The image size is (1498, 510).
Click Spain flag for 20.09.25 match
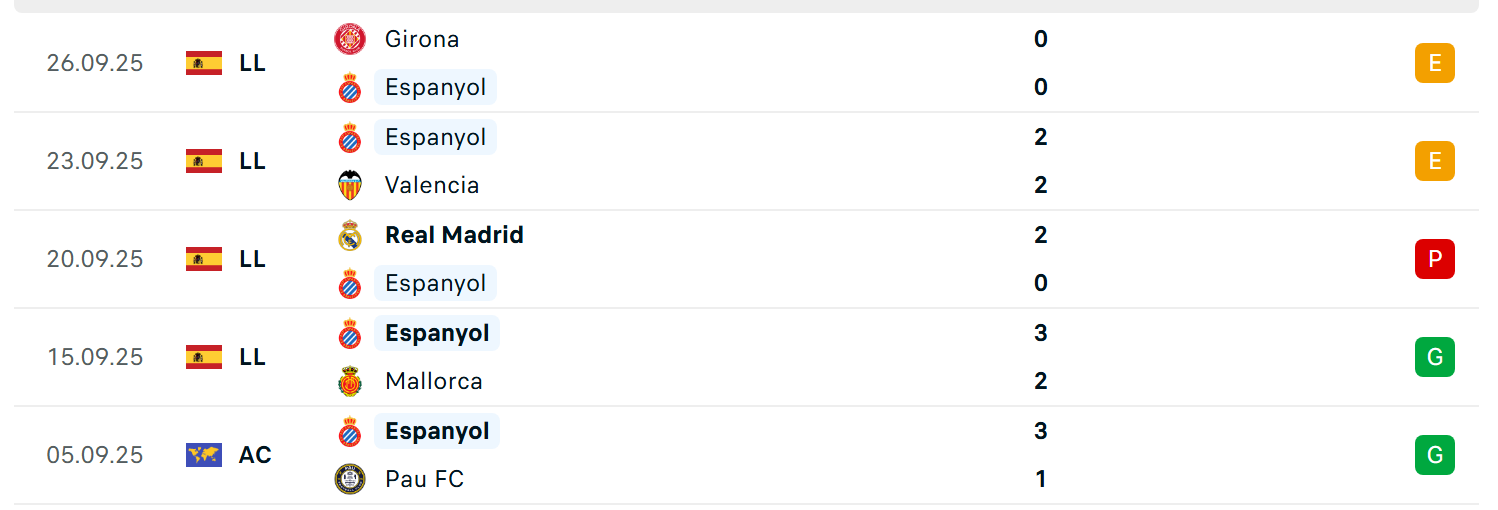pos(204,259)
